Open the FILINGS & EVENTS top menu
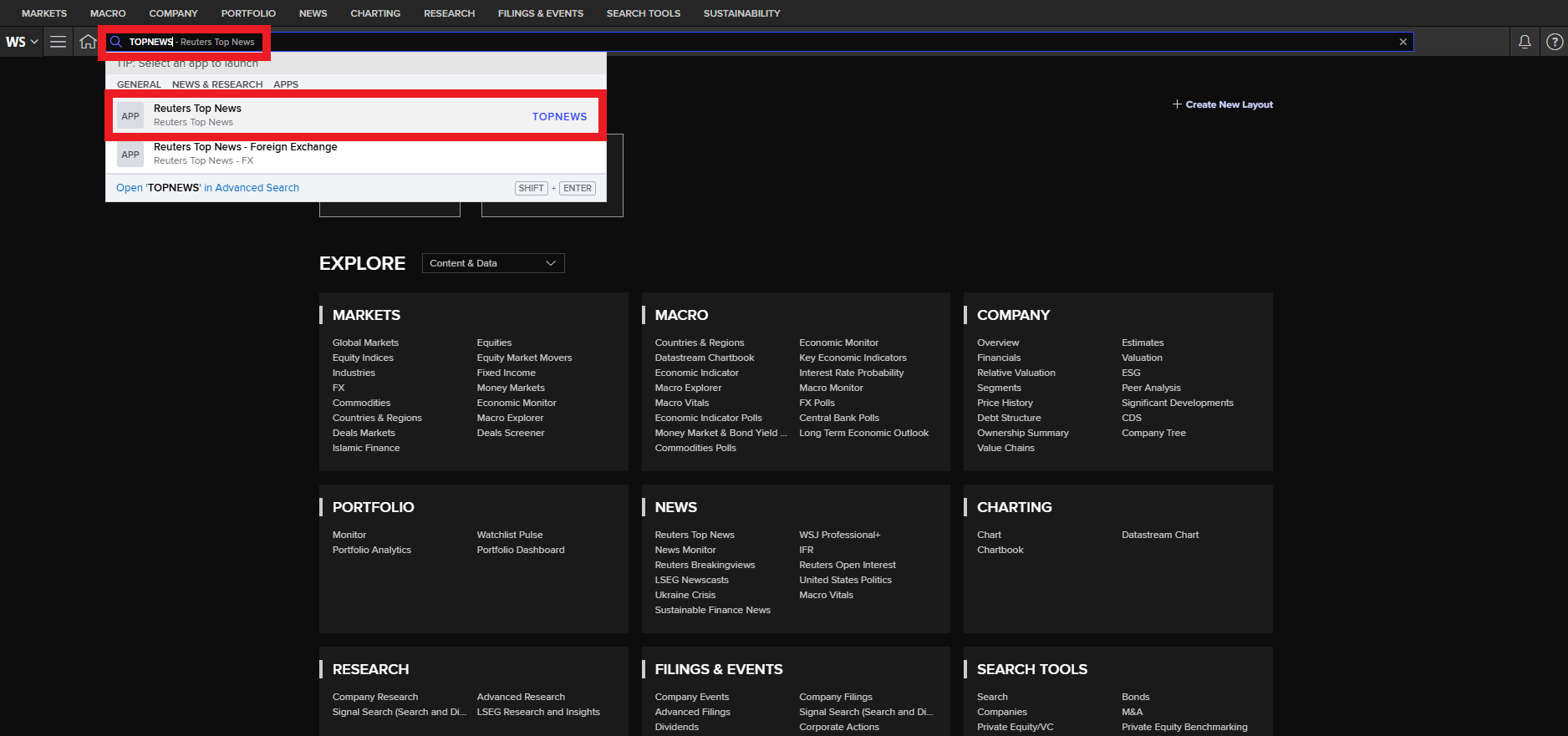The height and width of the screenshot is (736, 1568). 541,13
